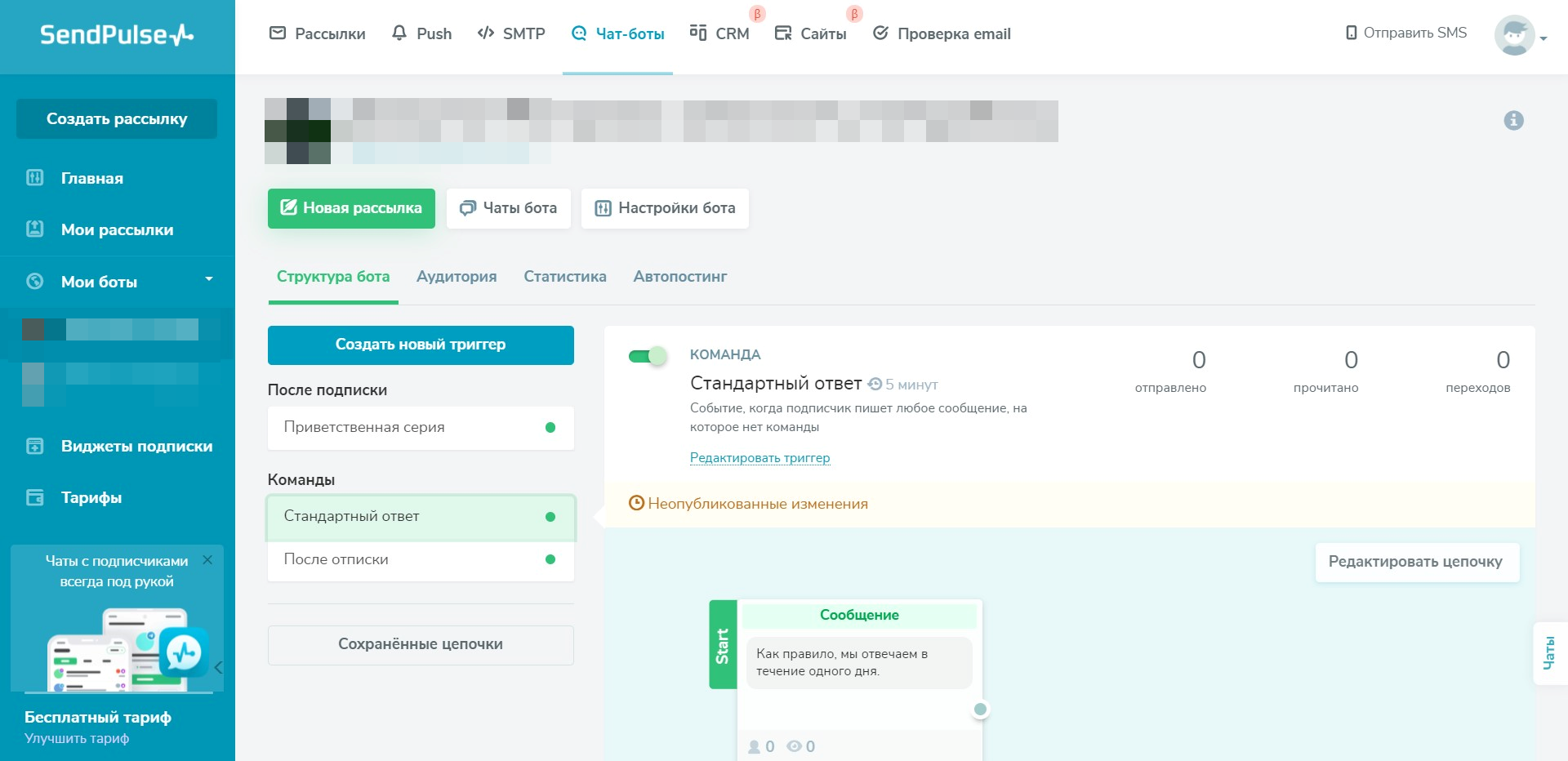Click the Сайты beta icon

[x=784, y=33]
